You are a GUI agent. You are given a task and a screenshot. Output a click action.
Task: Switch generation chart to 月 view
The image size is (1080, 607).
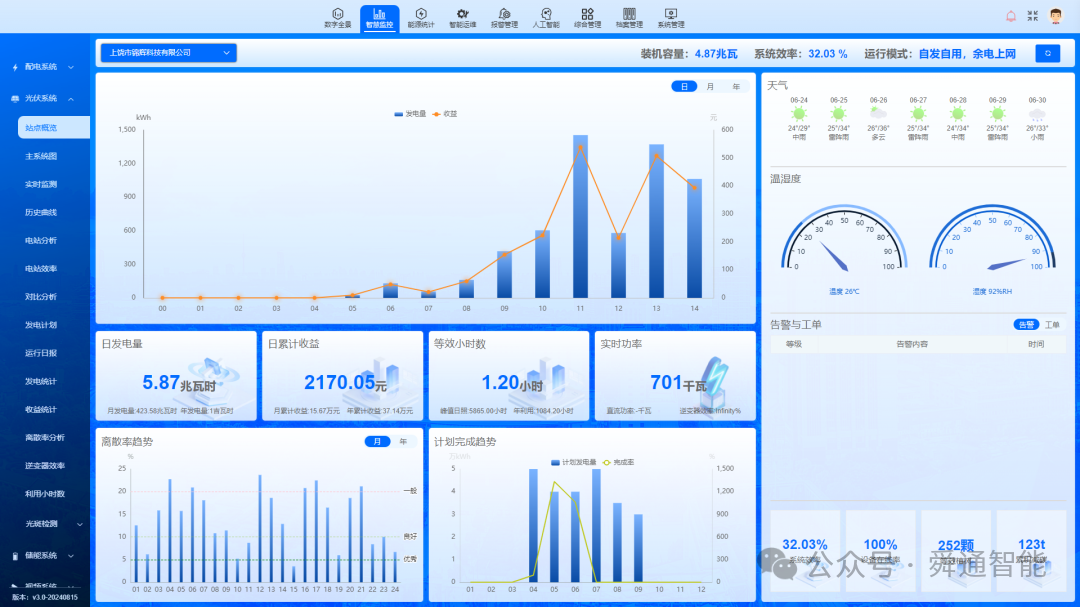[x=710, y=86]
